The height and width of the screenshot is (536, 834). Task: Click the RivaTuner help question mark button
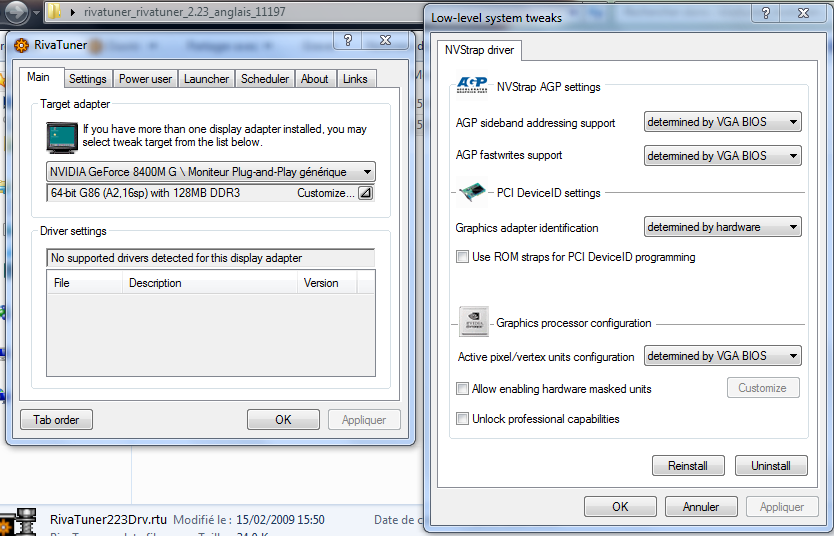point(348,40)
